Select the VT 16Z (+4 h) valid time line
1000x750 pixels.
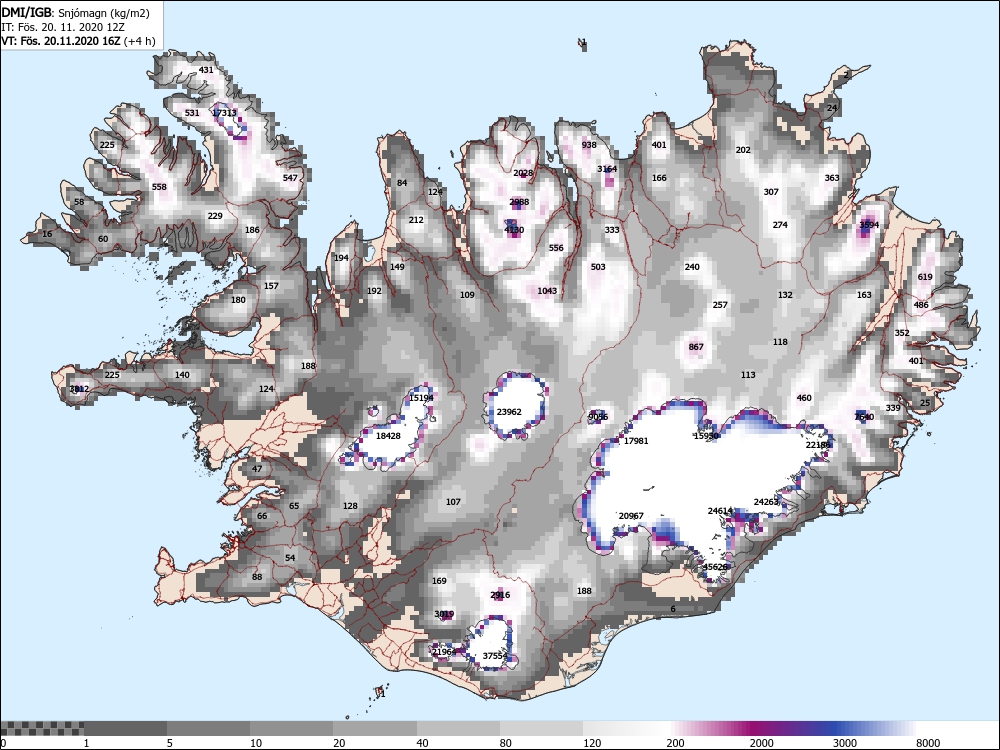pyautogui.click(x=78, y=41)
